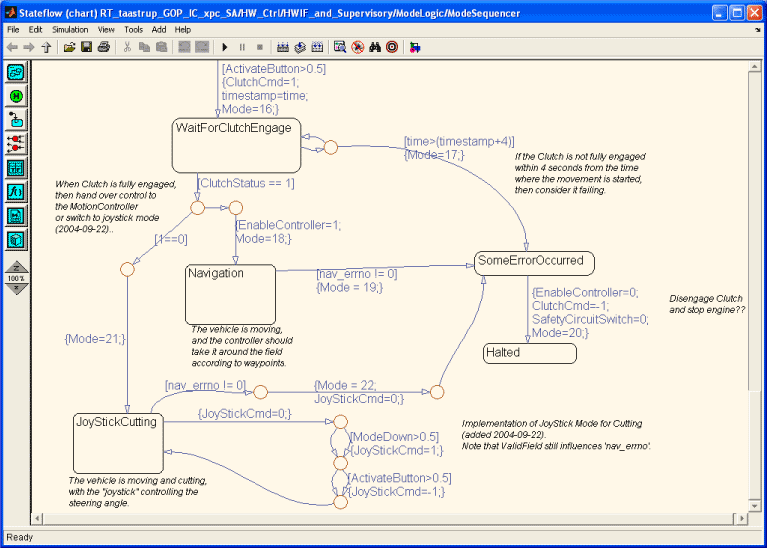Save the chart with floppy icon

coord(87,47)
